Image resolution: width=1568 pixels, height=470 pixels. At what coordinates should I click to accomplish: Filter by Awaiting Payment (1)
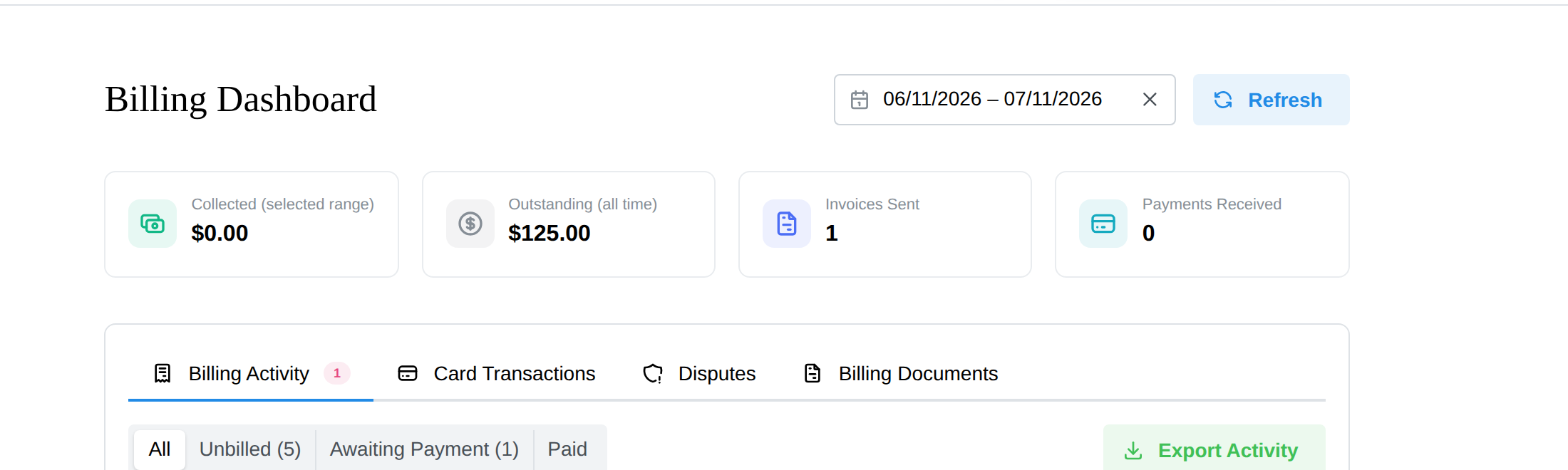(x=424, y=449)
